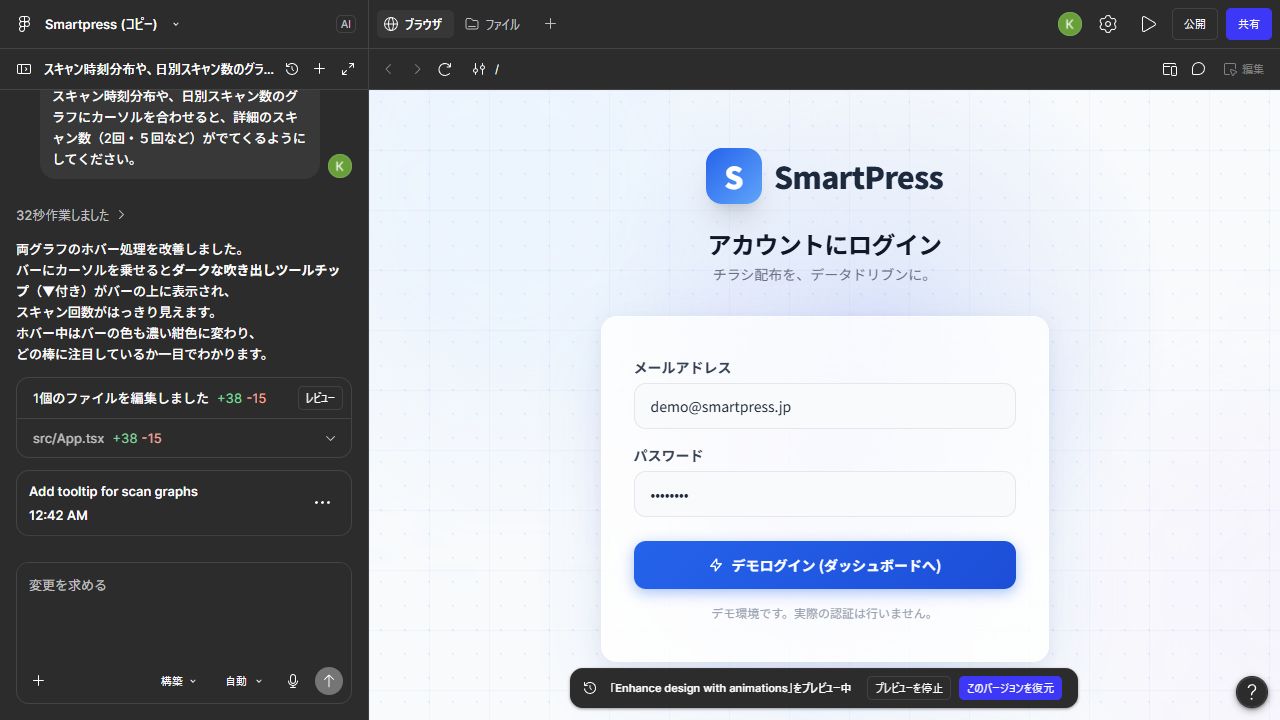Image resolution: width=1280 pixels, height=720 pixels.
Task: Open help with the question mark button
Action: [x=1252, y=692]
